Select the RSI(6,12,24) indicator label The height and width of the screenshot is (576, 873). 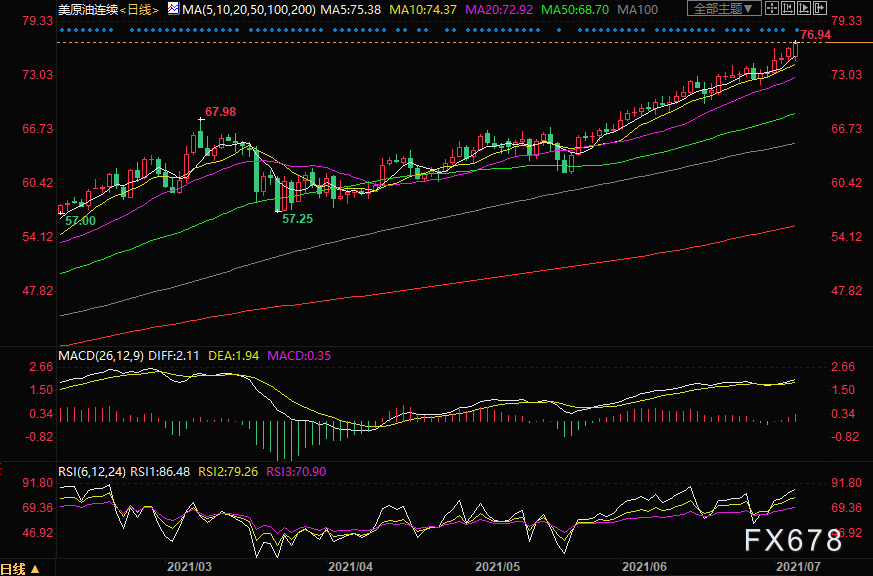click(92, 472)
